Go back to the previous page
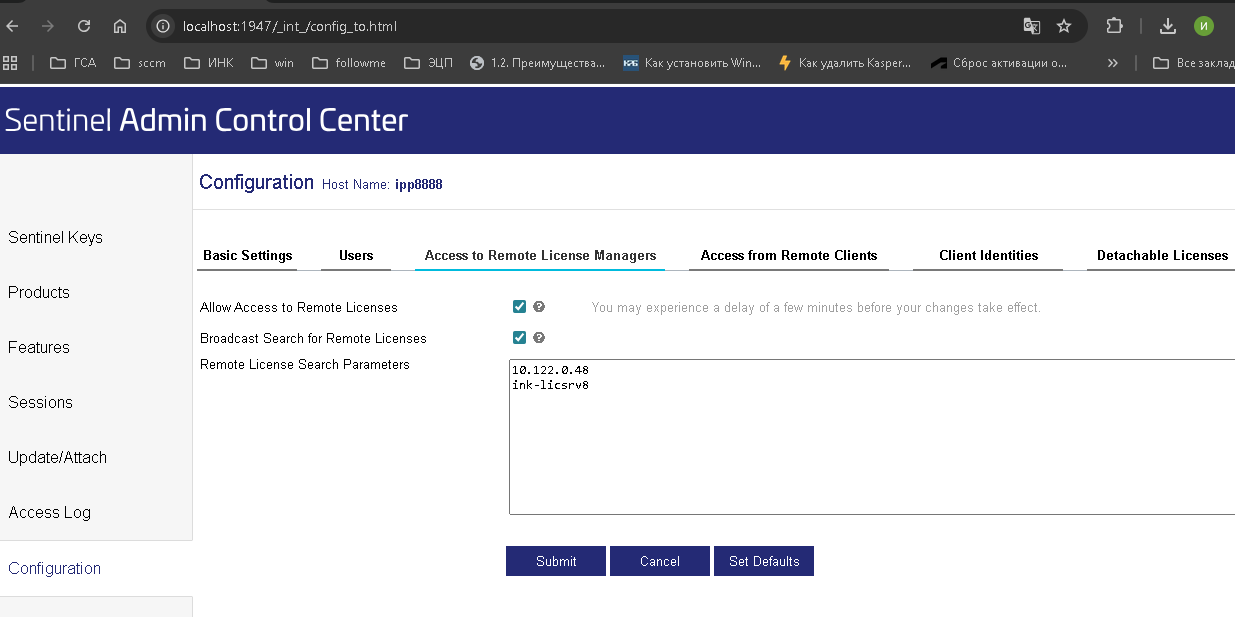This screenshot has height=617, width=1235. pyautogui.click(x=12, y=26)
